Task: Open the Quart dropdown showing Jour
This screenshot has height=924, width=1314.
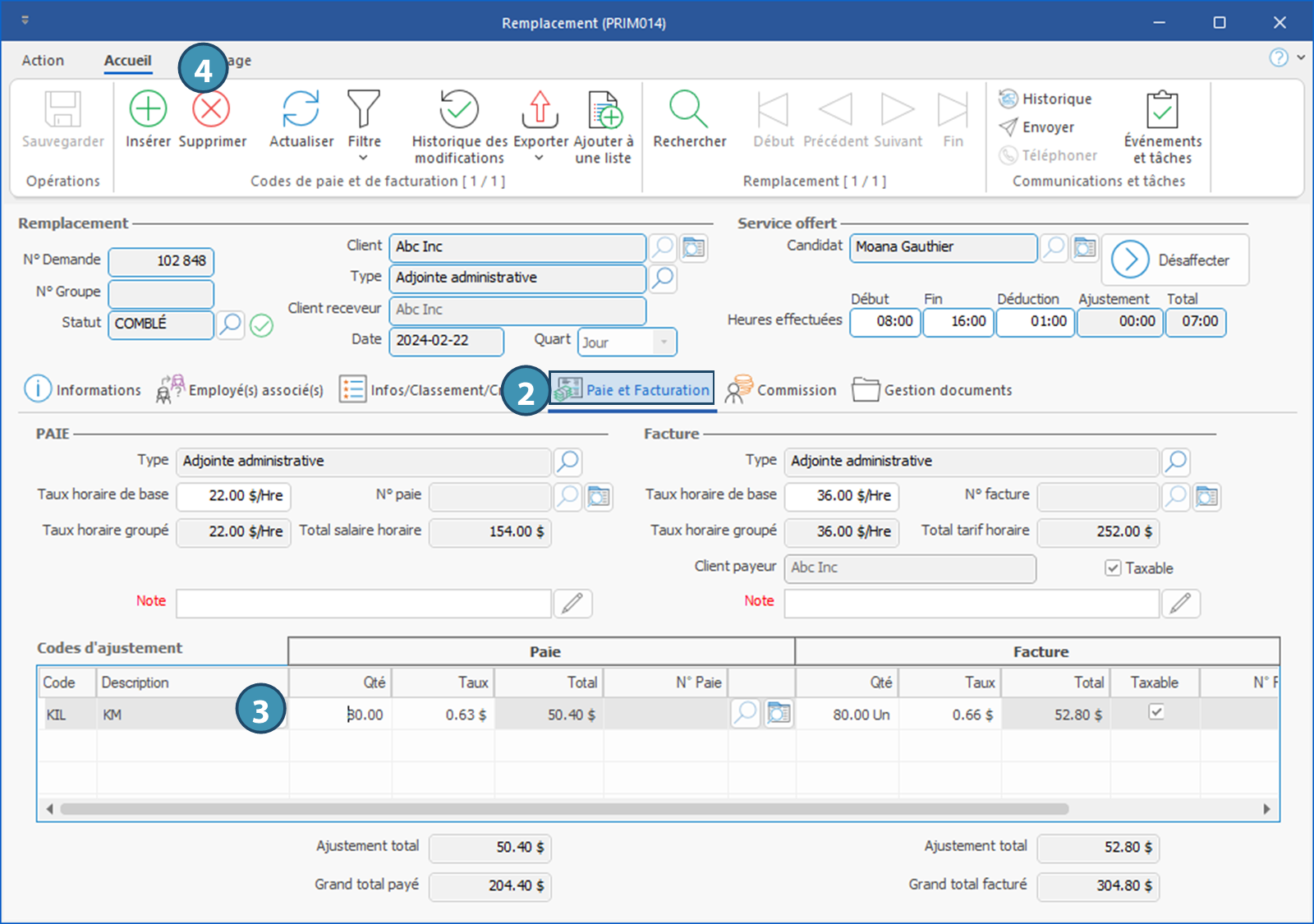Action: 664,342
